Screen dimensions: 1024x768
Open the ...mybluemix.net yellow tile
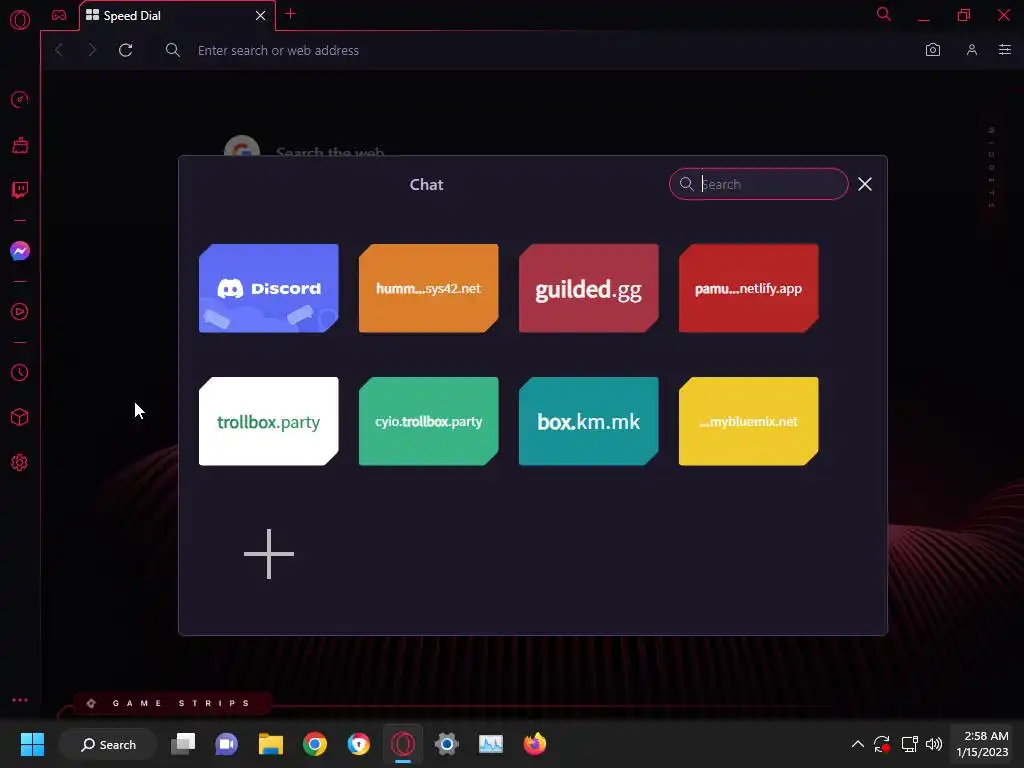[748, 421]
